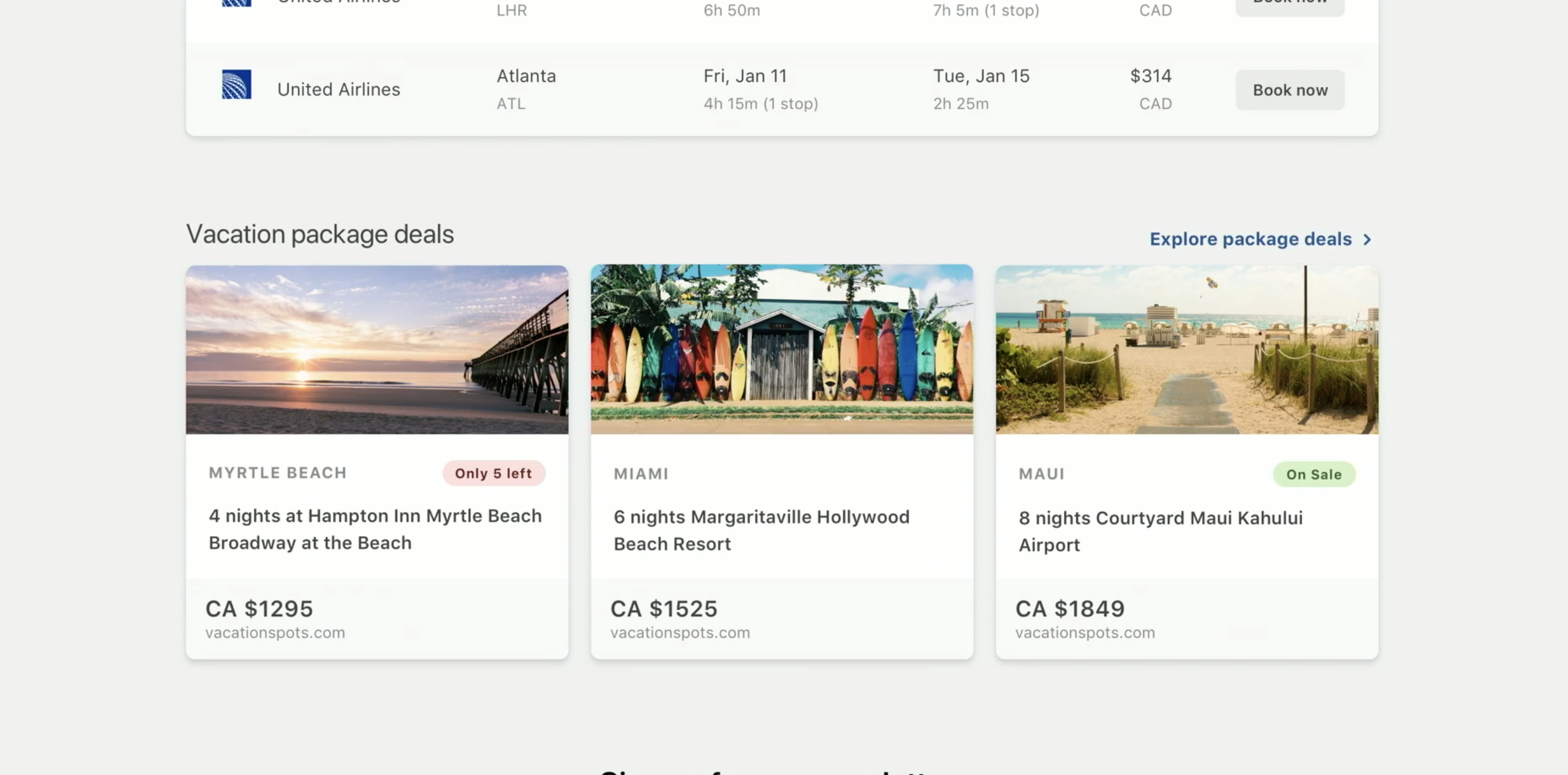Image resolution: width=1568 pixels, height=775 pixels.
Task: Open the Hampton Inn Myrtle Beach package title
Action: pyautogui.click(x=375, y=529)
